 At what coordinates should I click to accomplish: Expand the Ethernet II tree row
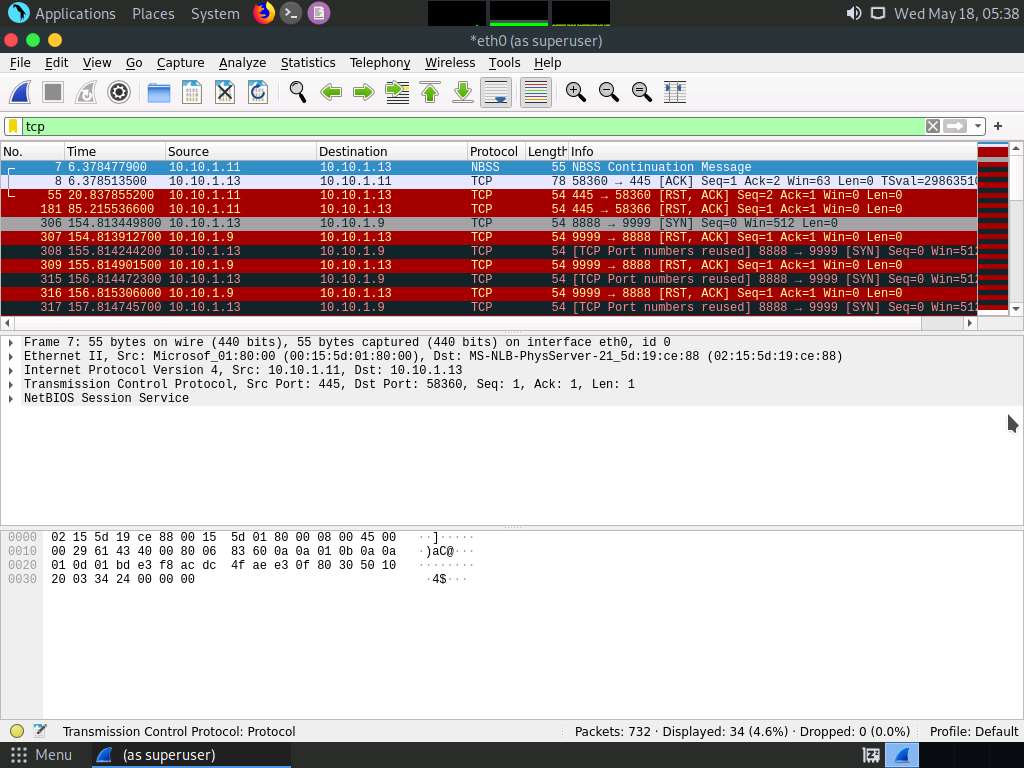point(11,356)
